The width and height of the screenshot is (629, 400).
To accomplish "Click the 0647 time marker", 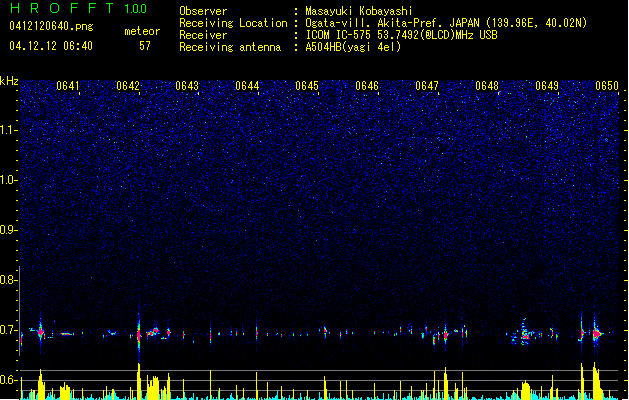I will click(x=427, y=86).
